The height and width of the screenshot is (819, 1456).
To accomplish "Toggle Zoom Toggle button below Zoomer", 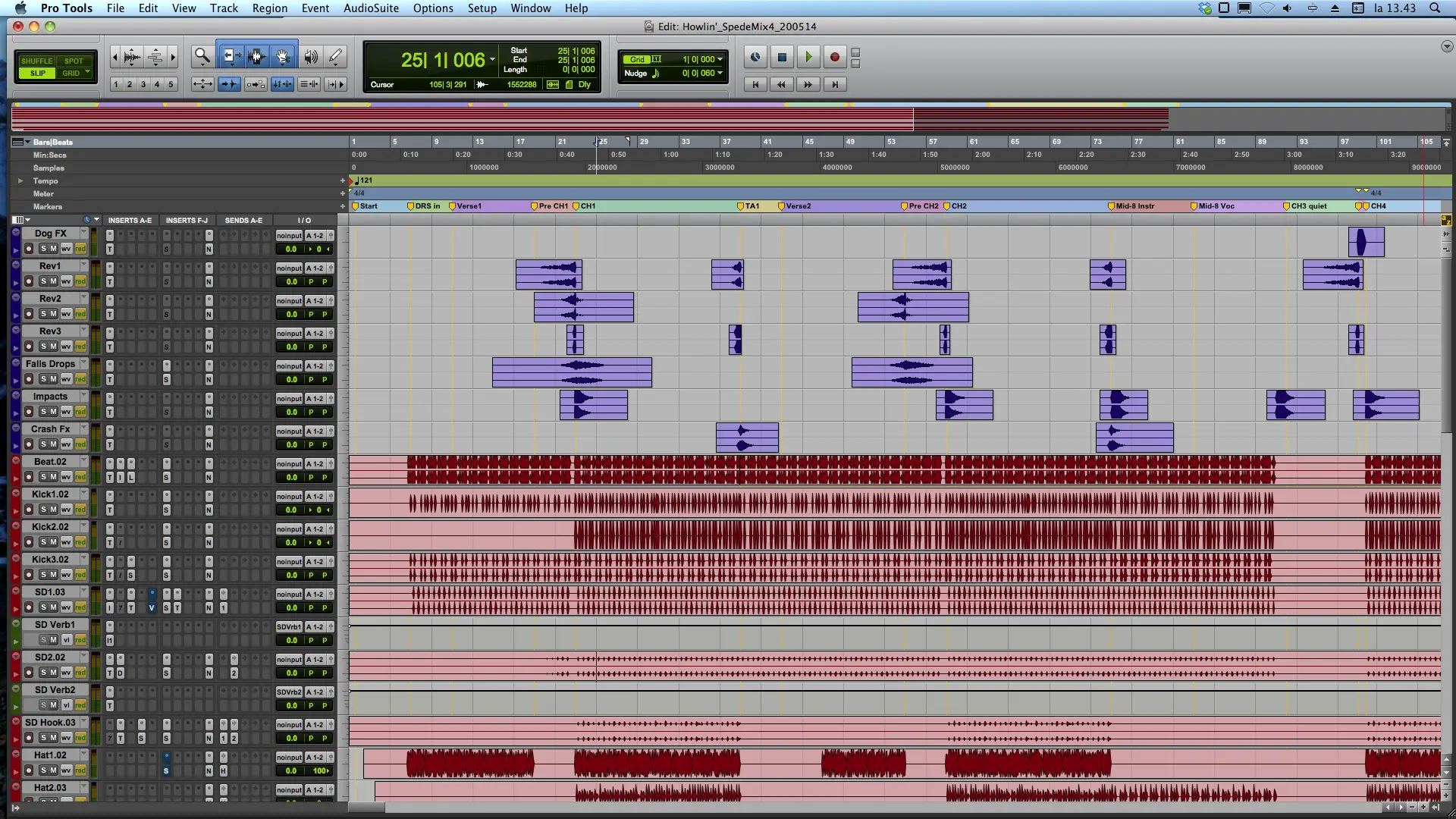I will [202, 84].
